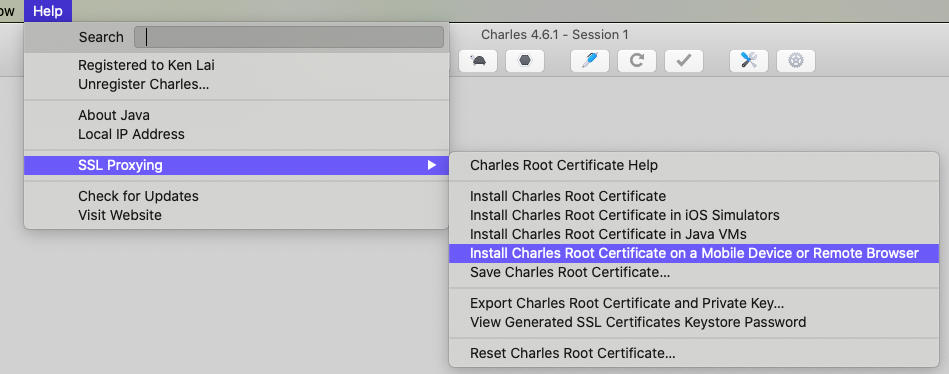Image resolution: width=949 pixels, height=374 pixels.
Task: Click the pen compose toolbar icon
Action: click(x=589, y=61)
